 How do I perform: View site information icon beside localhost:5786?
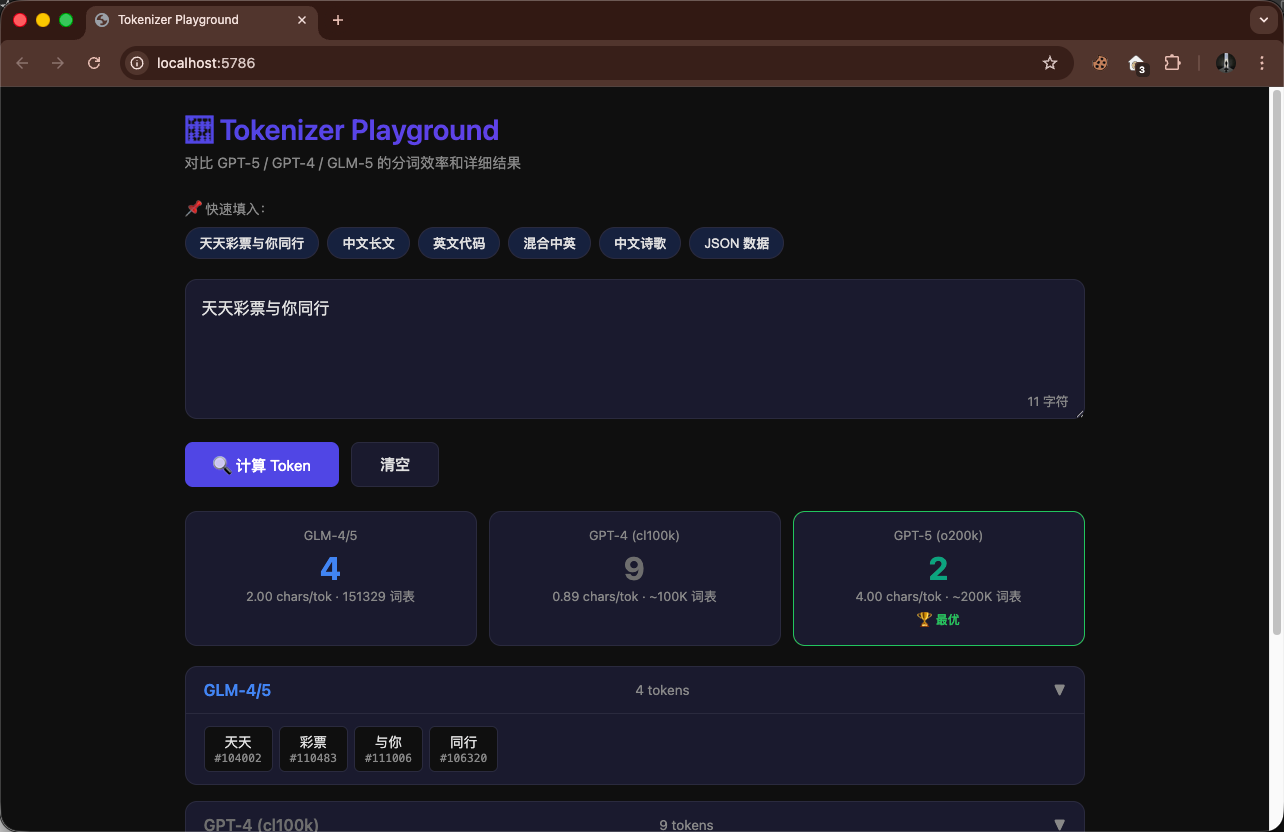coord(138,63)
